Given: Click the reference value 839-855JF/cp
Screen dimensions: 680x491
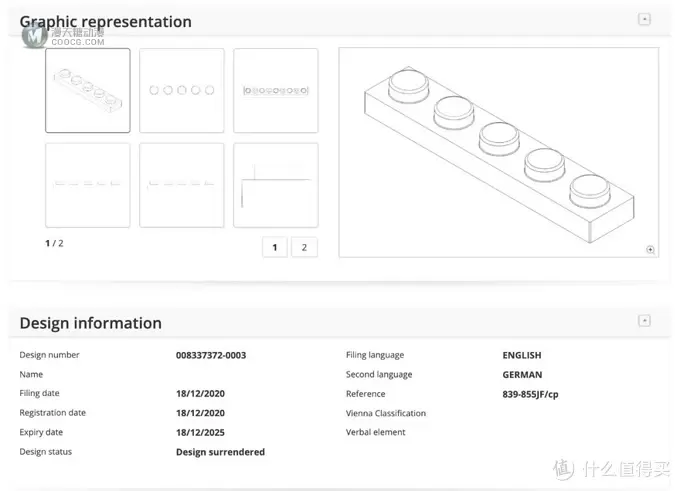Looking at the screenshot, I should pyautogui.click(x=530, y=394).
